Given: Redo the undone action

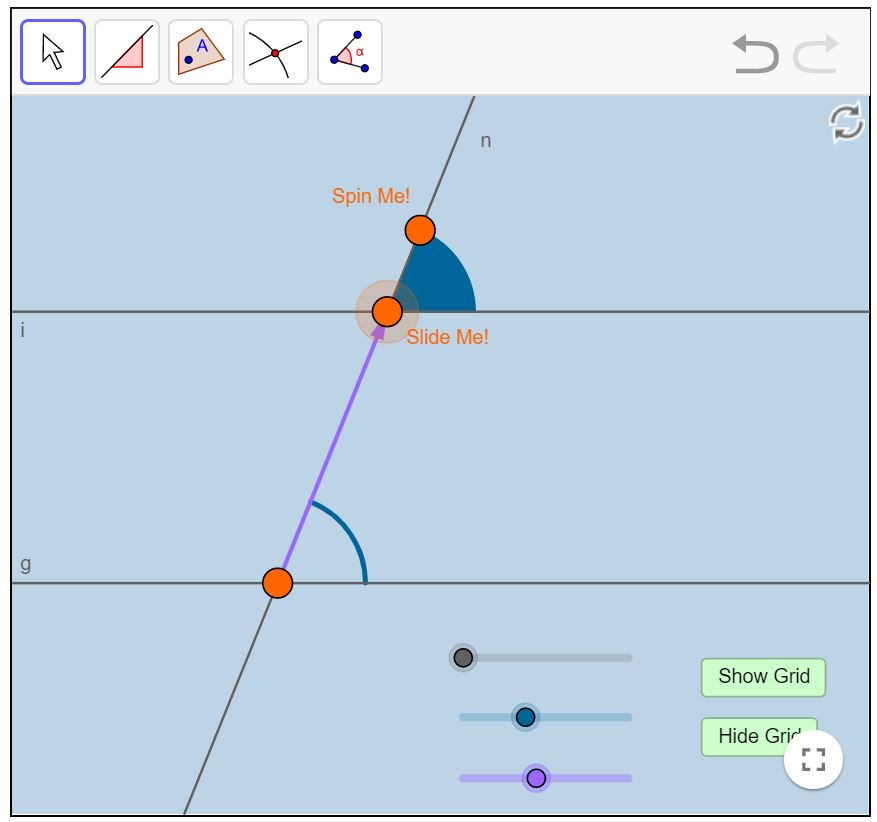Looking at the screenshot, I should point(817,54).
